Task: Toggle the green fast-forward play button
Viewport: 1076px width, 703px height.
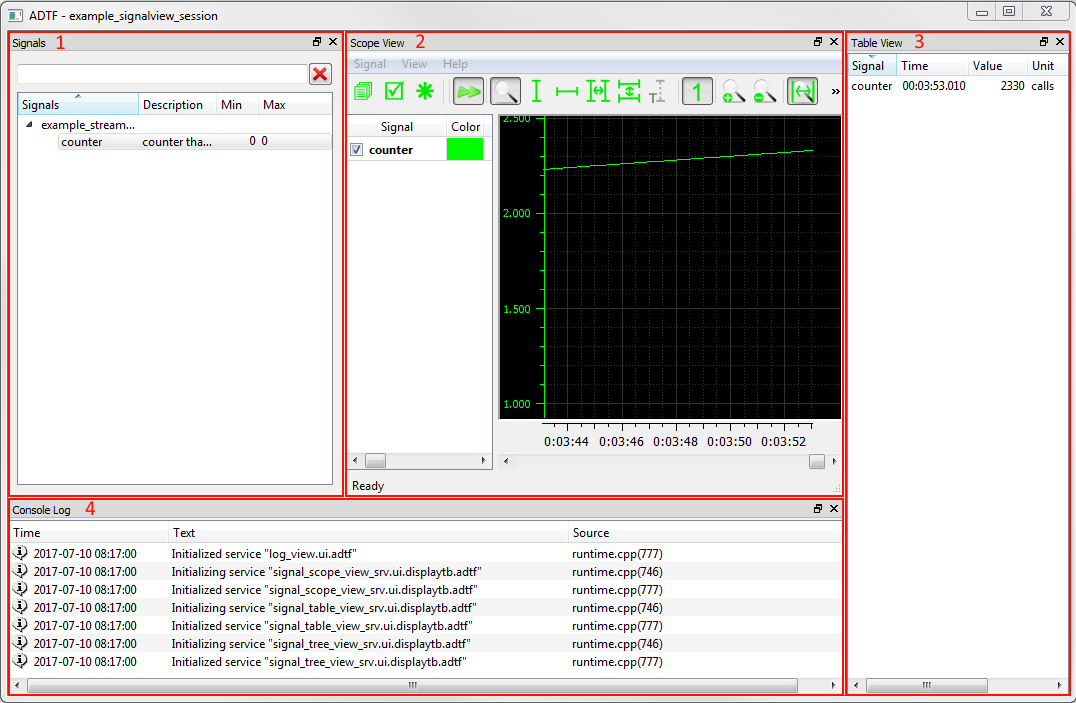Action: (x=469, y=91)
